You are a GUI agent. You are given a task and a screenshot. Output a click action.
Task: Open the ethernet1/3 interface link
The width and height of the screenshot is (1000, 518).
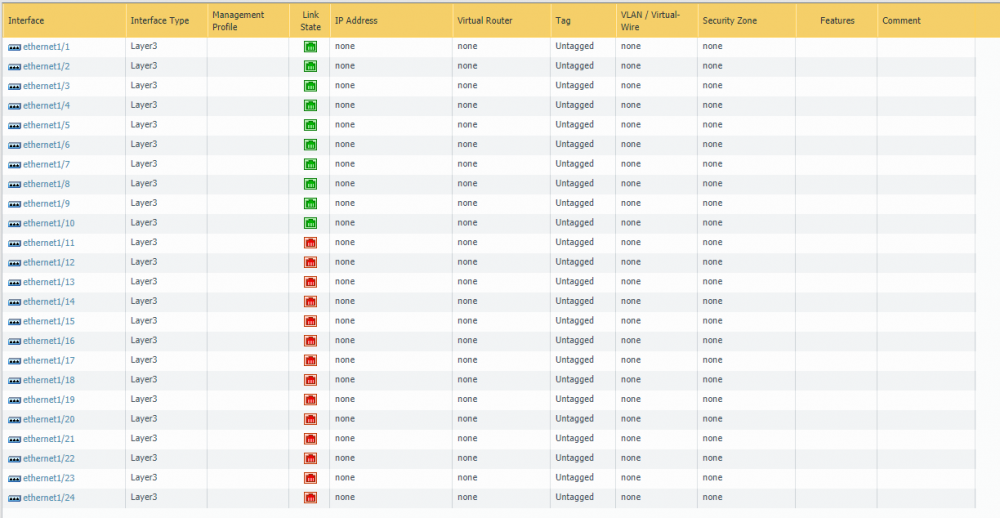click(x=47, y=85)
